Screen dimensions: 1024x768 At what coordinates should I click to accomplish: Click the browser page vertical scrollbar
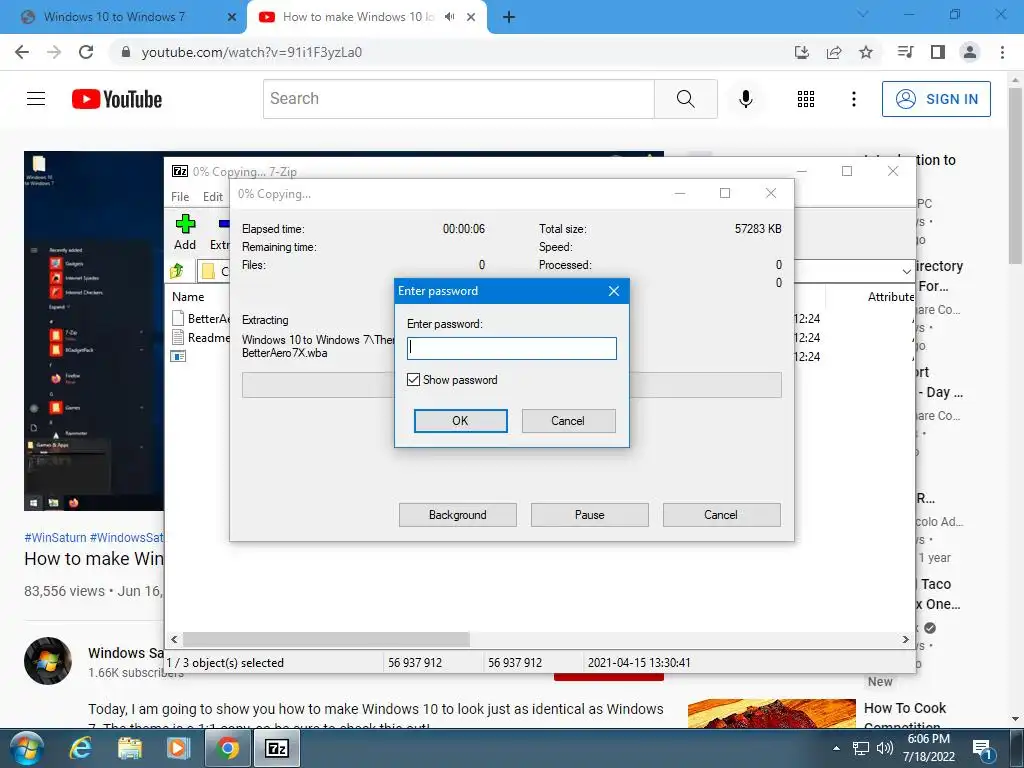(x=1015, y=175)
